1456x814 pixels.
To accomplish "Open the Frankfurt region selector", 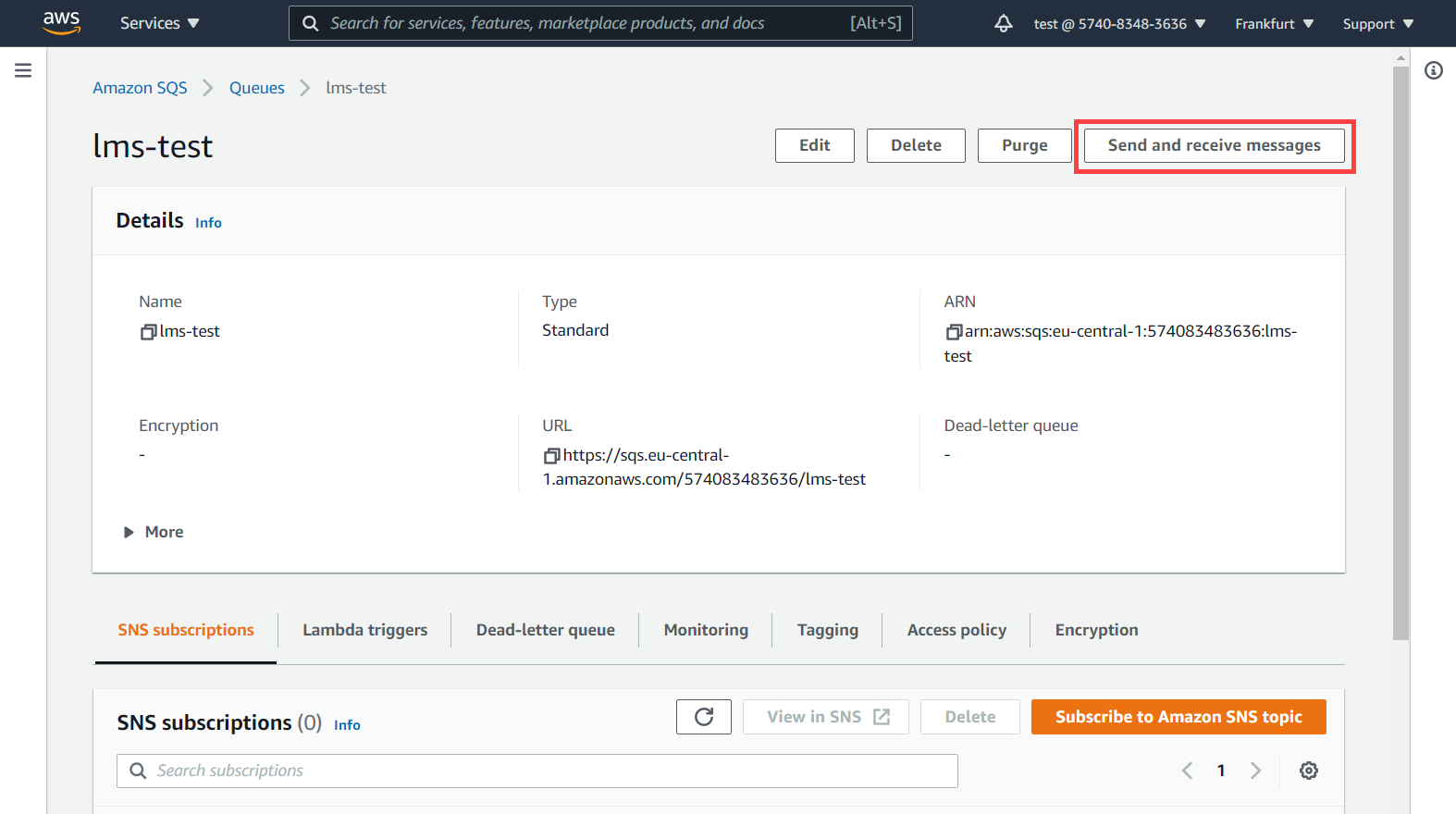I will tap(1275, 24).
